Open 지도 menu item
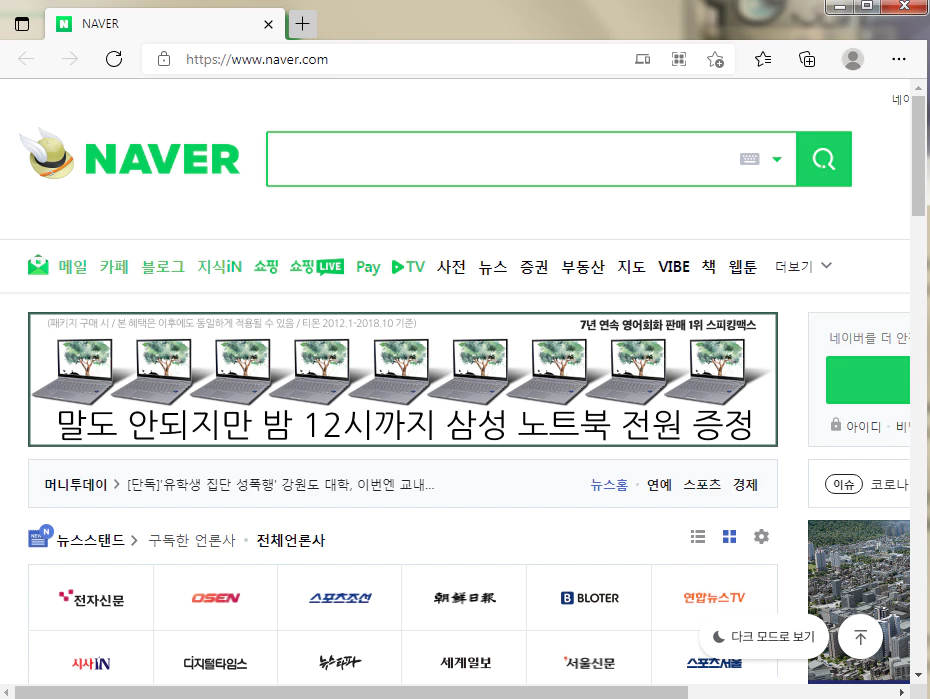The image size is (930, 699). click(631, 267)
